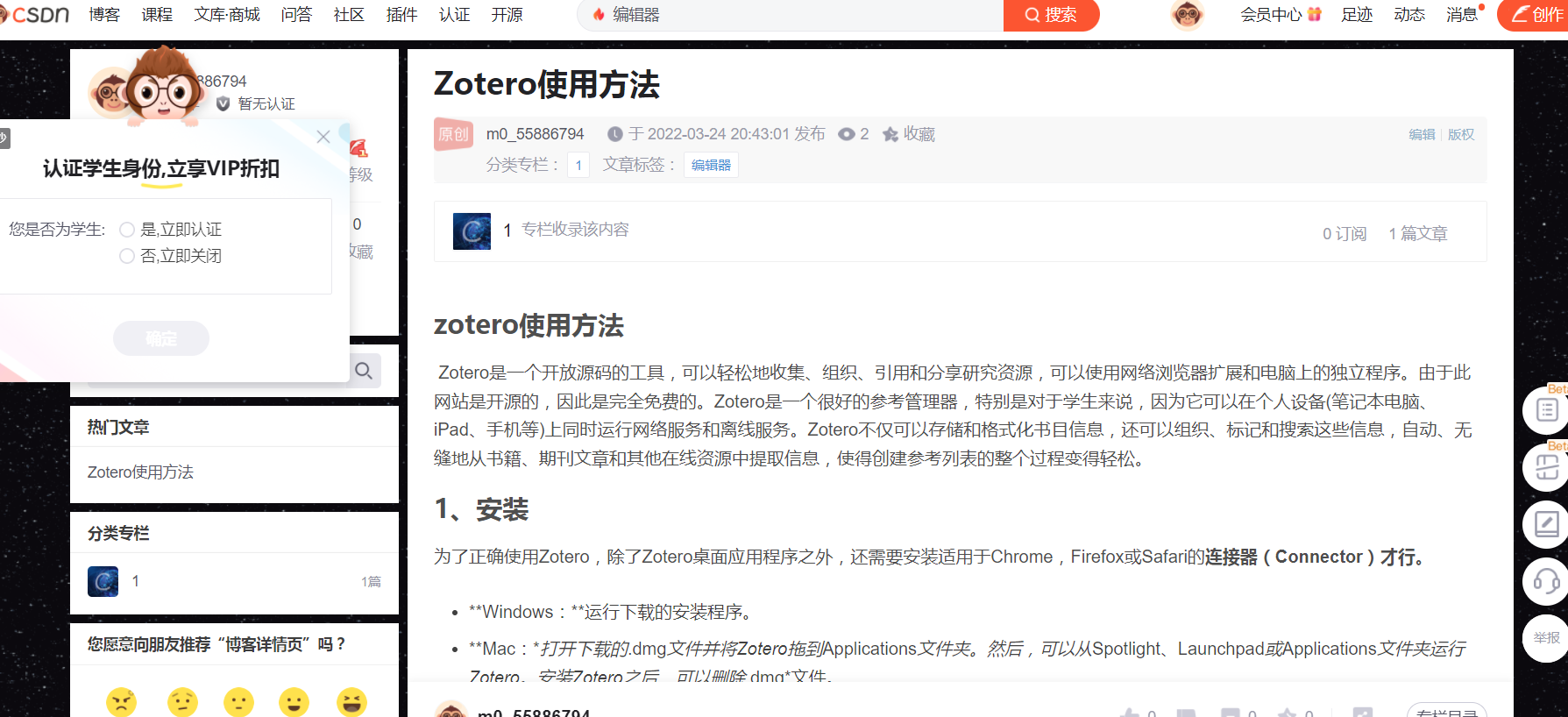Viewport: 1568px width, 717px height.
Task: Click the column thumbnail in 分类专栏
Action: (x=103, y=581)
